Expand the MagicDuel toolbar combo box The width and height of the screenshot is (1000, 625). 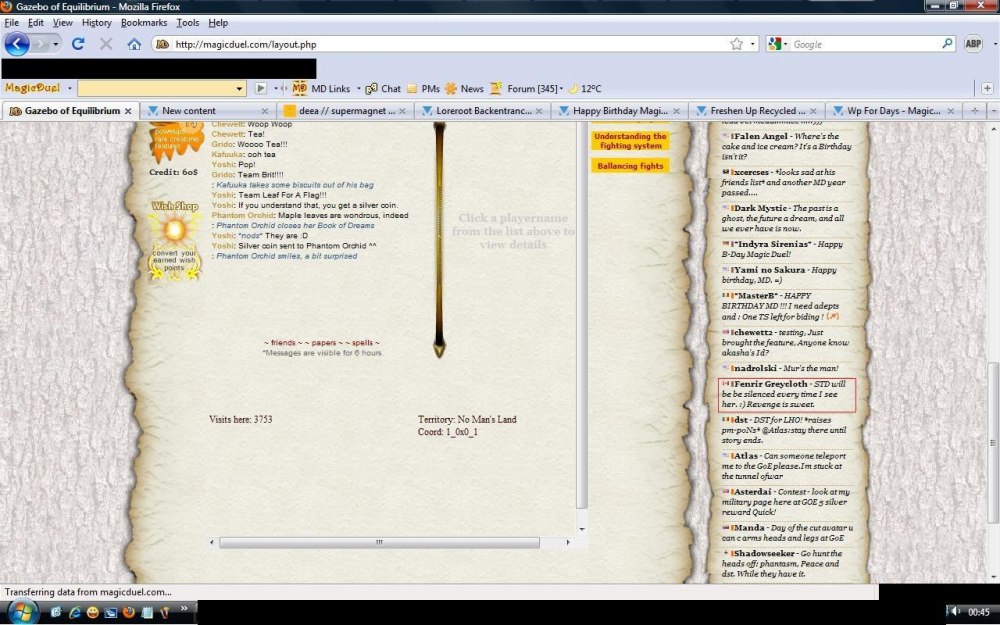pyautogui.click(x=239, y=89)
